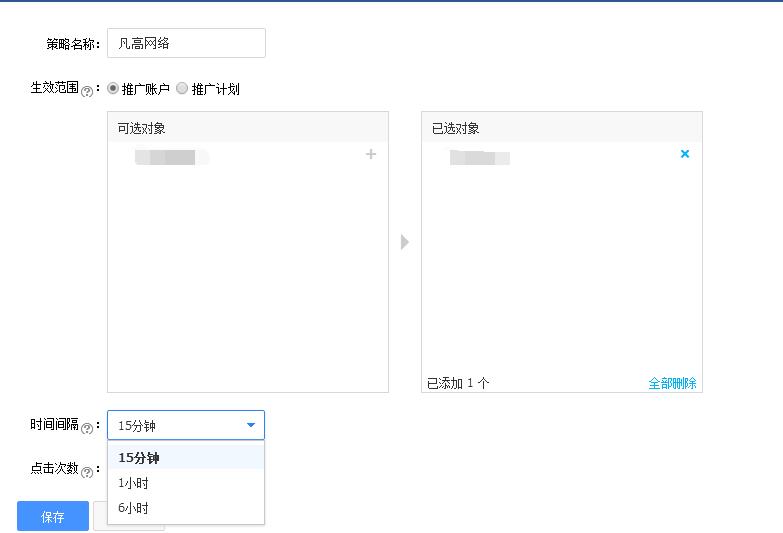The image size is (783, 533).
Task: Click the help icon beside 点击次数
Action: click(x=87, y=471)
